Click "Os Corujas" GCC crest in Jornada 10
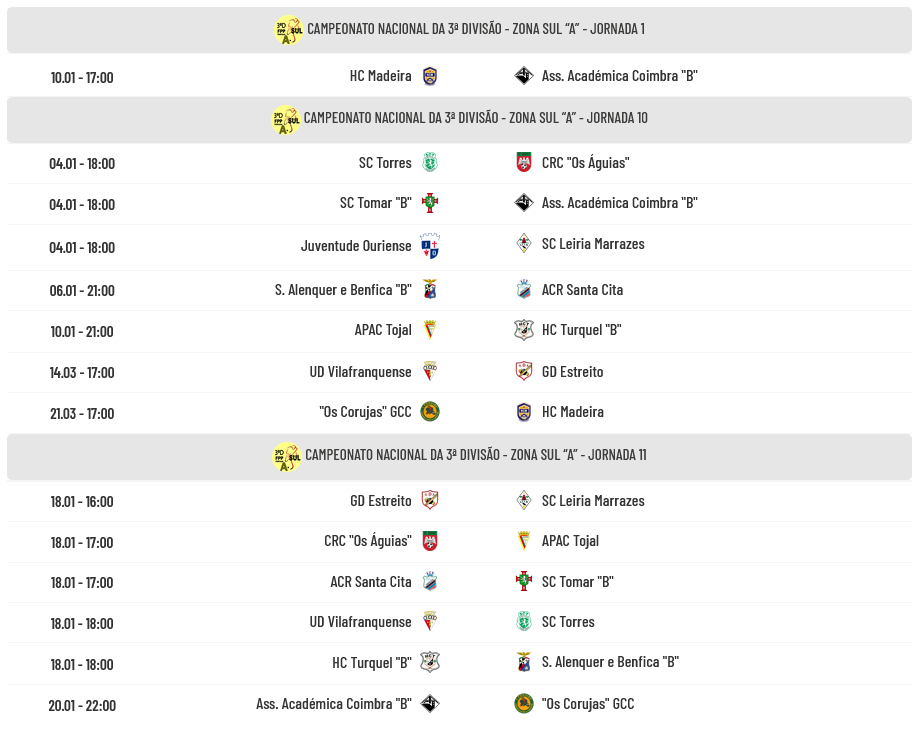The image size is (920, 730). (430, 412)
